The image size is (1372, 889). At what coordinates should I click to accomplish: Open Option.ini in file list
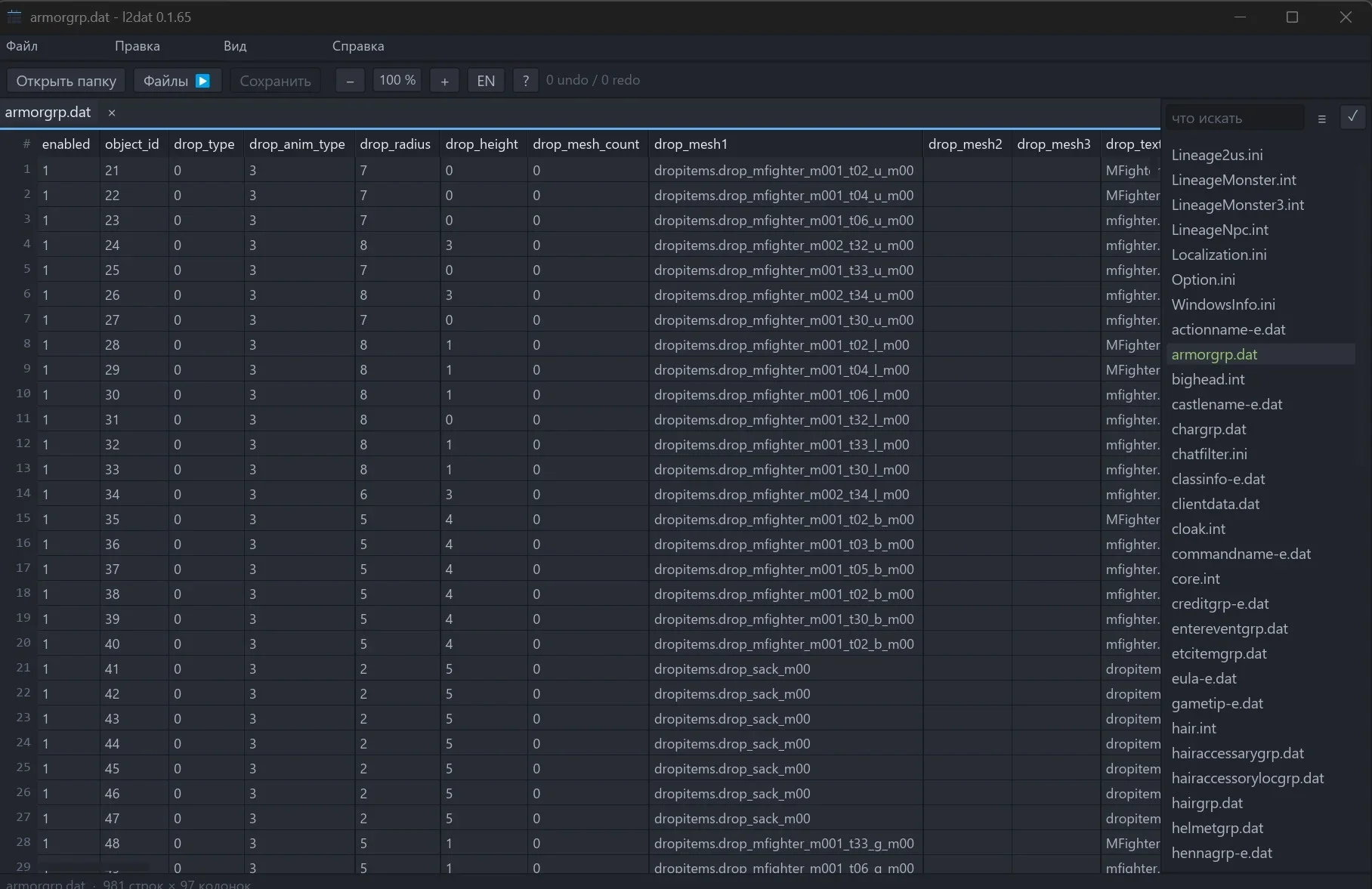pyautogui.click(x=1204, y=279)
